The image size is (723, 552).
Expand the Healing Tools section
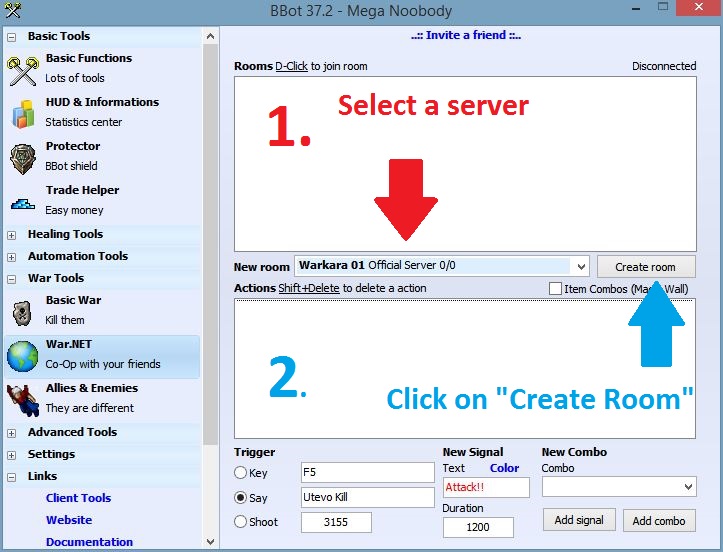tap(11, 235)
